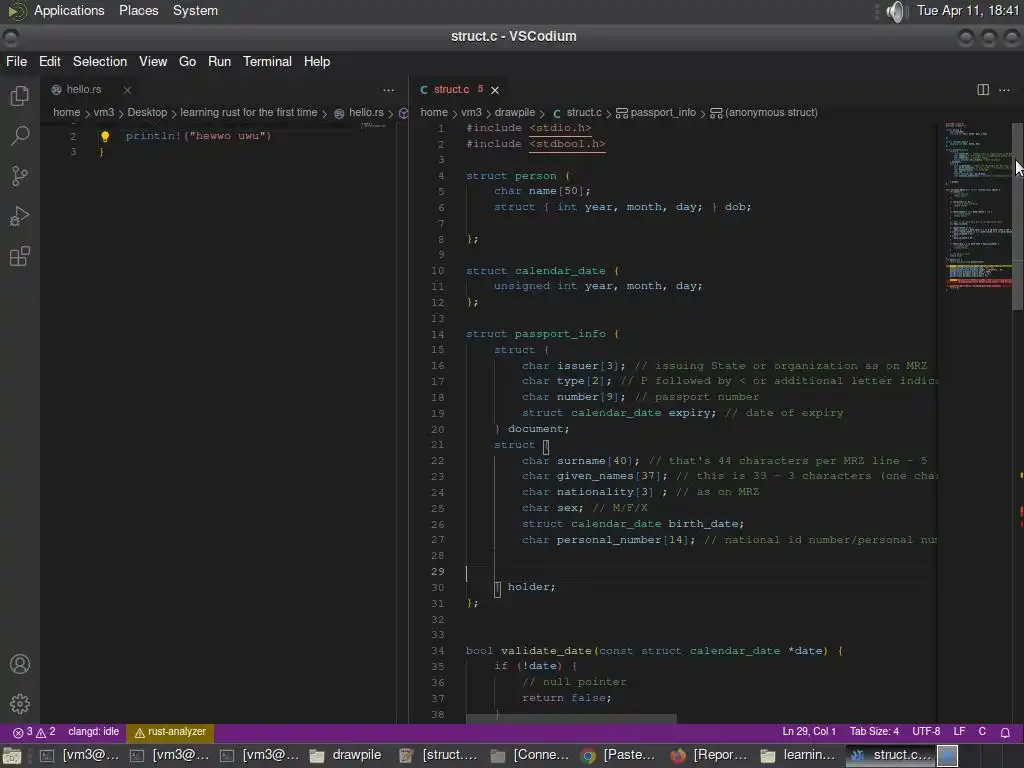Open notifications bell in status bar

[x=1006, y=732]
